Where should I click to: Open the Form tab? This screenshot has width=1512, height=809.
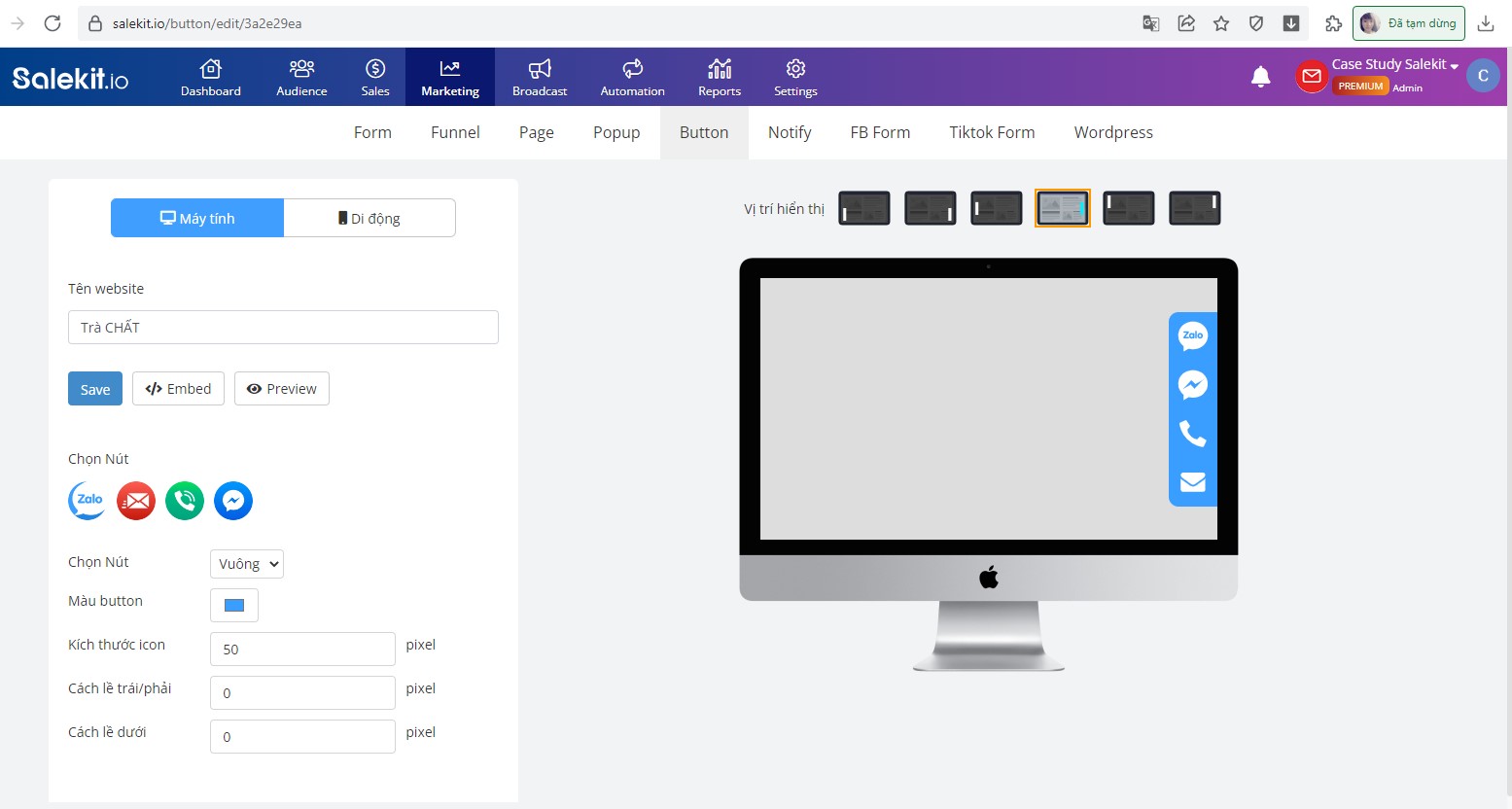pos(372,132)
